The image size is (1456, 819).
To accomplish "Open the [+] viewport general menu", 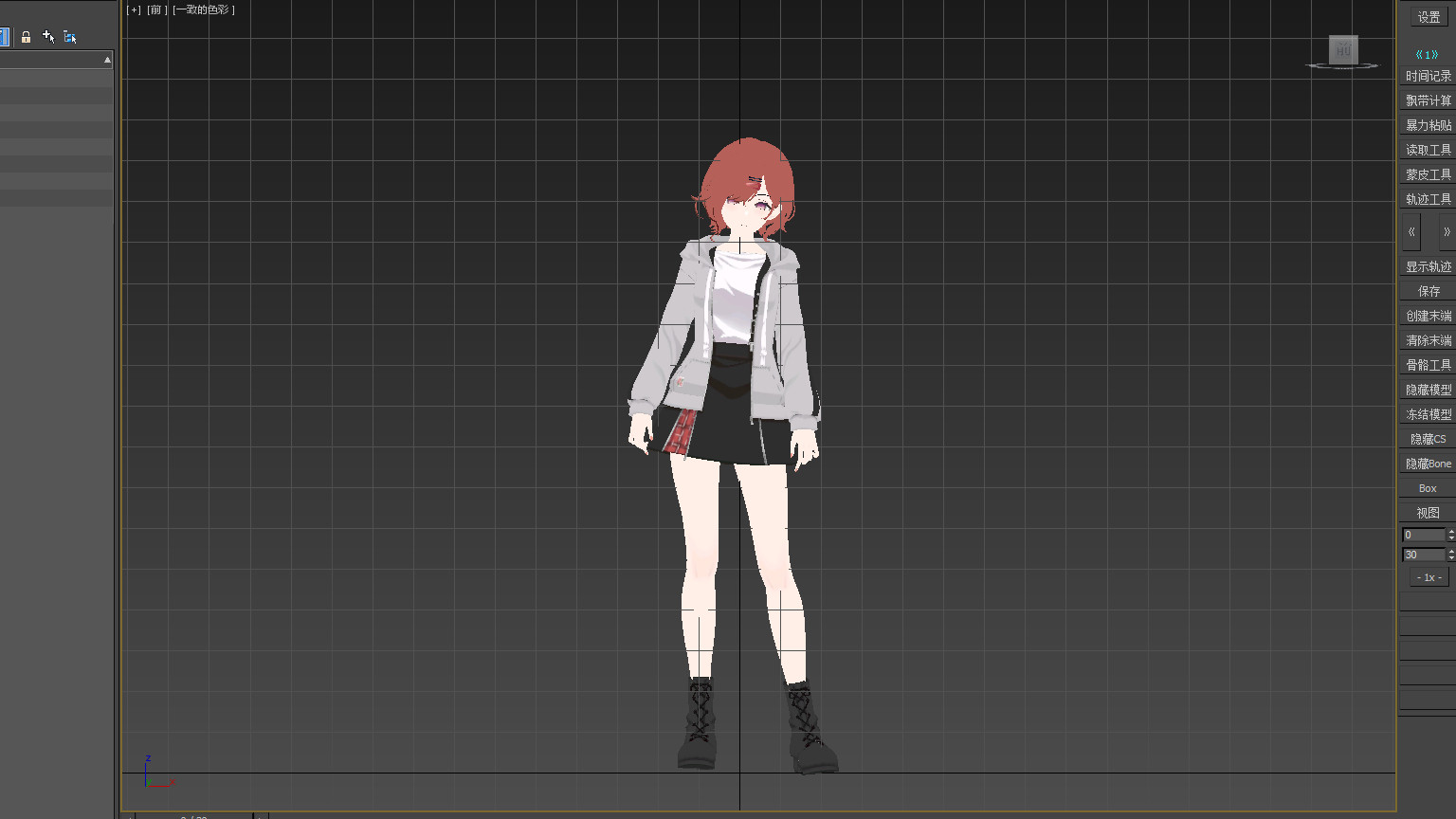I will click(134, 9).
